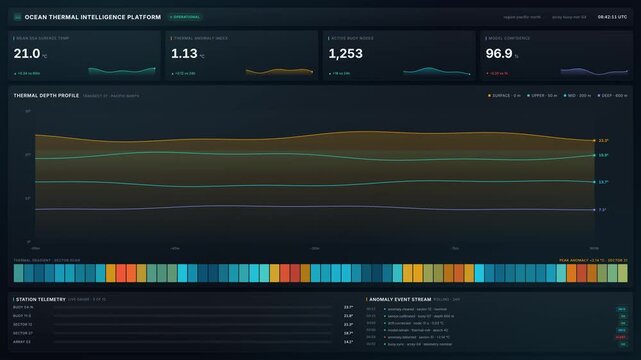Click the platform logo icon beside the title
This screenshot has height=360, width=641.
[17, 17]
